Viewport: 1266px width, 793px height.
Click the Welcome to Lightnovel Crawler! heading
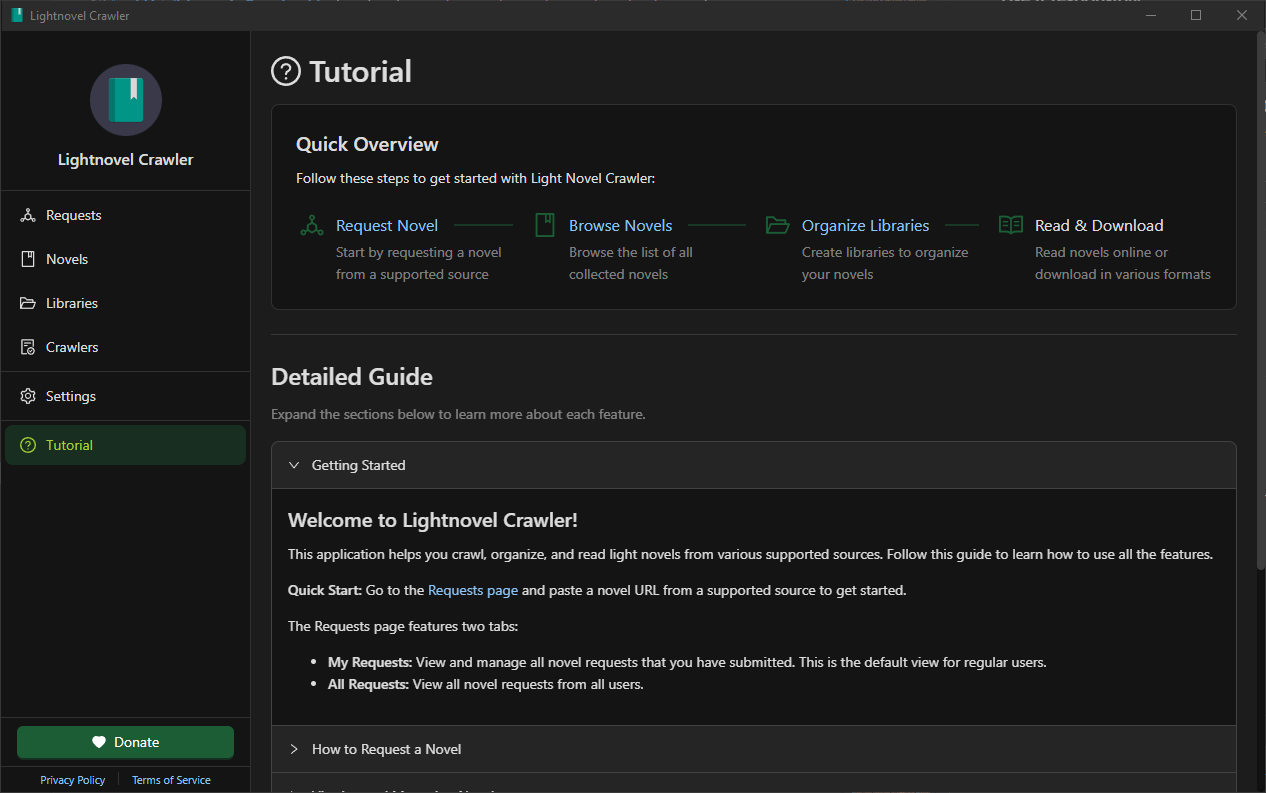click(433, 520)
